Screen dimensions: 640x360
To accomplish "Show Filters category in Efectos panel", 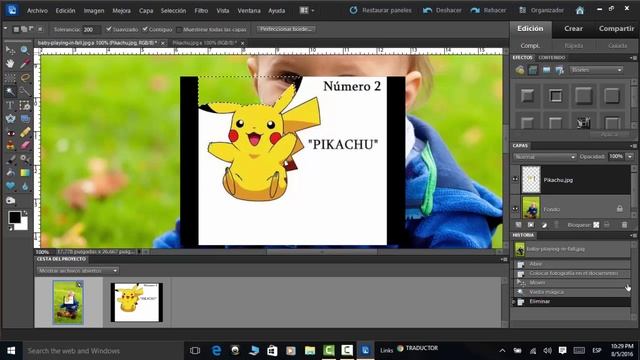I will tap(520, 70).
